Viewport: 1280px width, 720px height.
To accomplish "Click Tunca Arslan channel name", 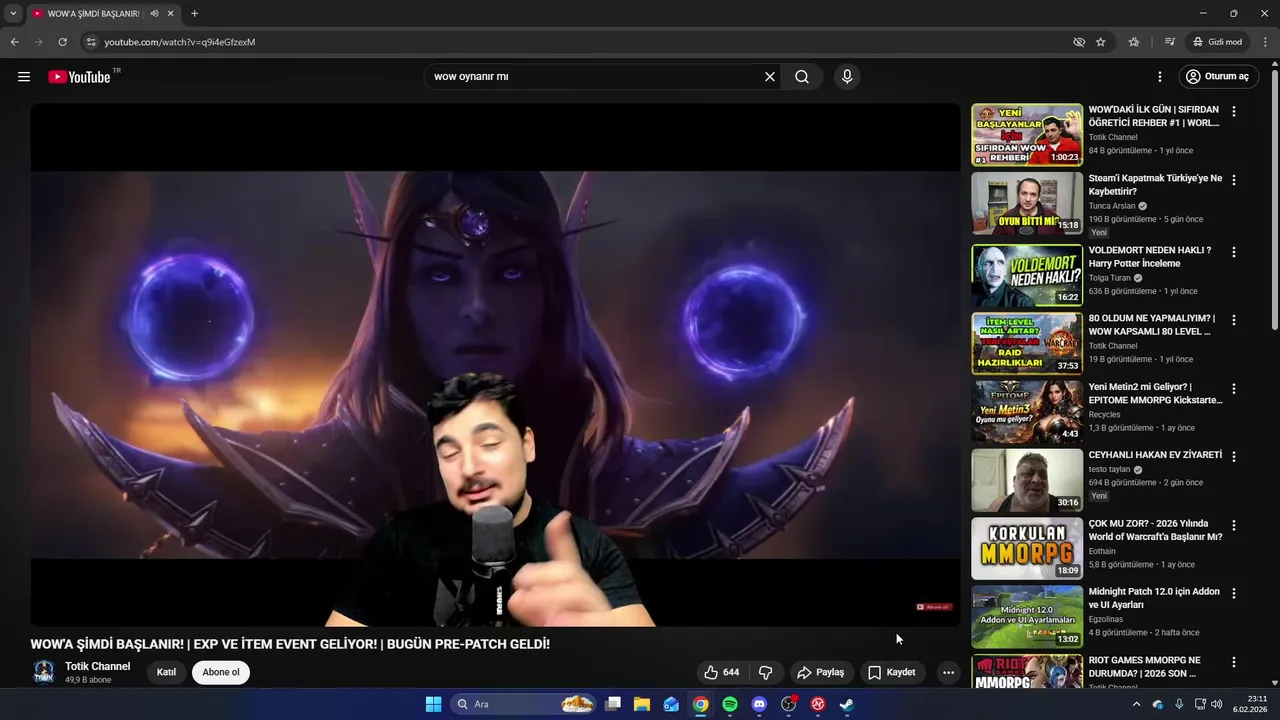I will [x=1112, y=206].
